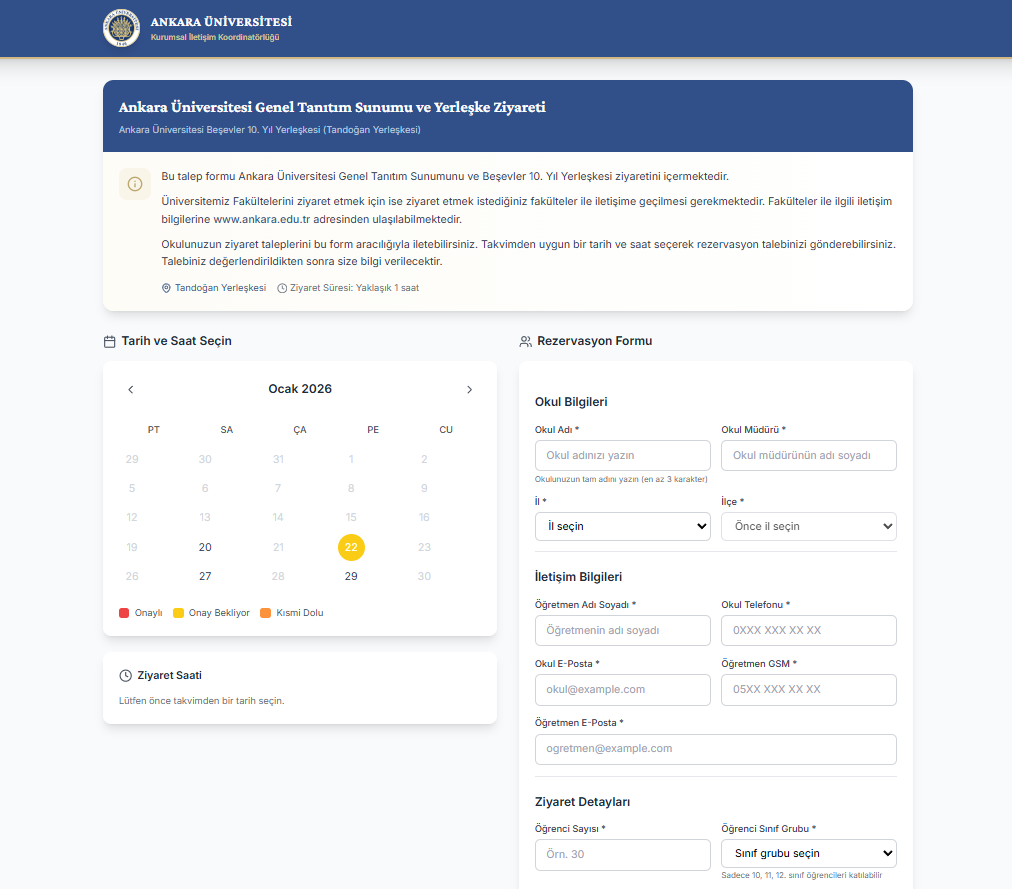
Task: Focus the Okul Adı input field
Action: pos(623,456)
